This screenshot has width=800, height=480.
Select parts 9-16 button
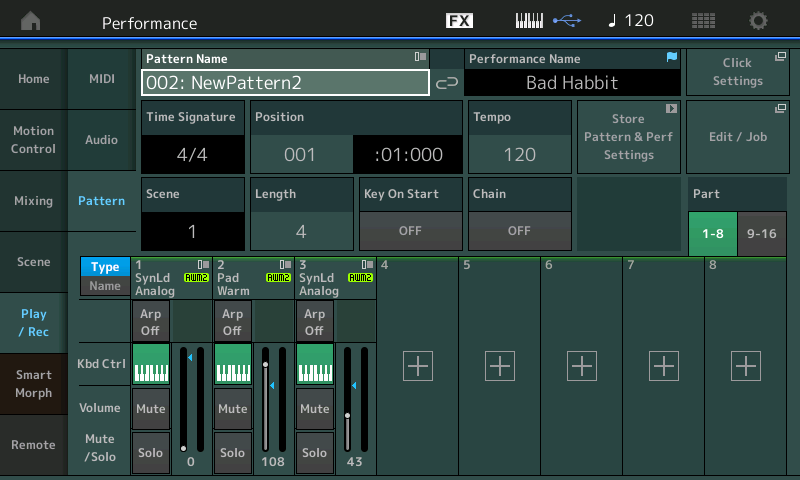[x=761, y=233]
